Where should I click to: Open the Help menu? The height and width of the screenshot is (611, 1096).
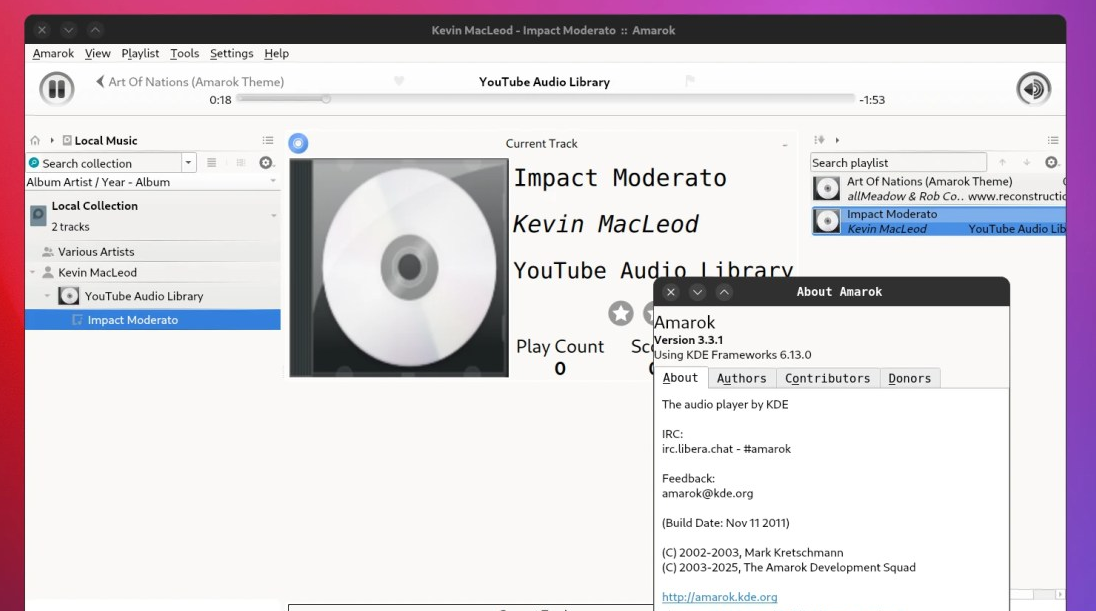click(x=276, y=53)
